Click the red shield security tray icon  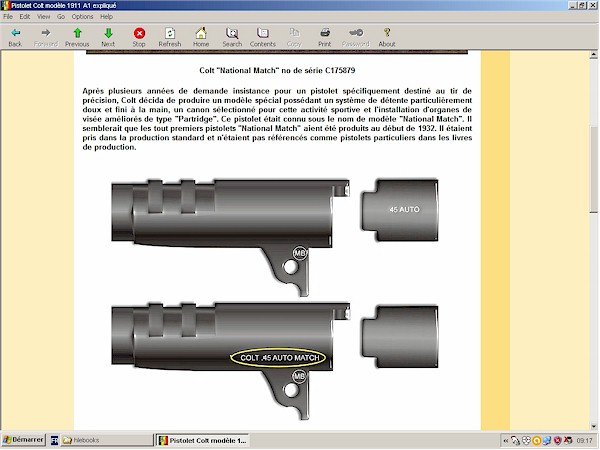[558, 441]
